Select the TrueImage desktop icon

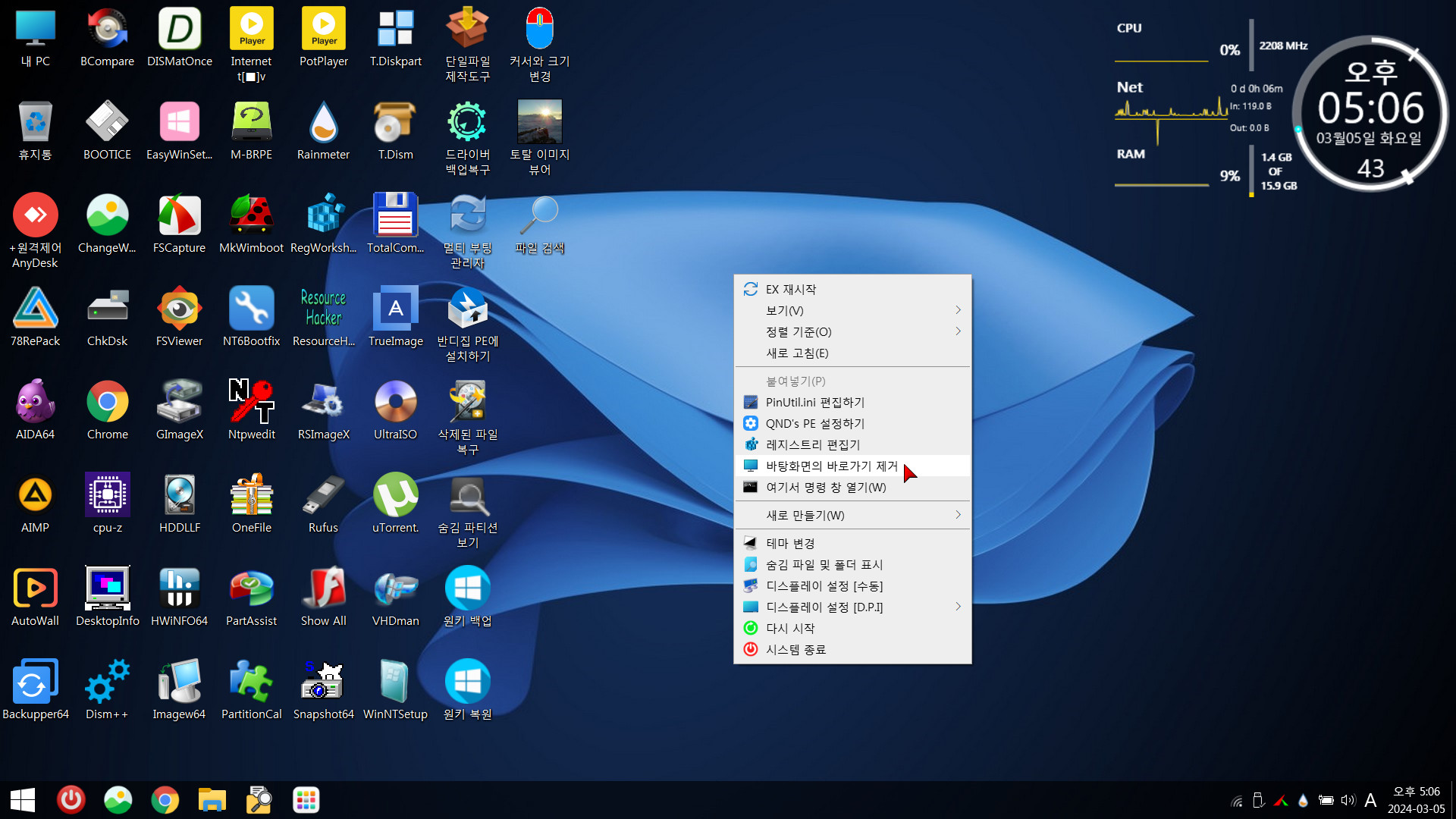[396, 317]
